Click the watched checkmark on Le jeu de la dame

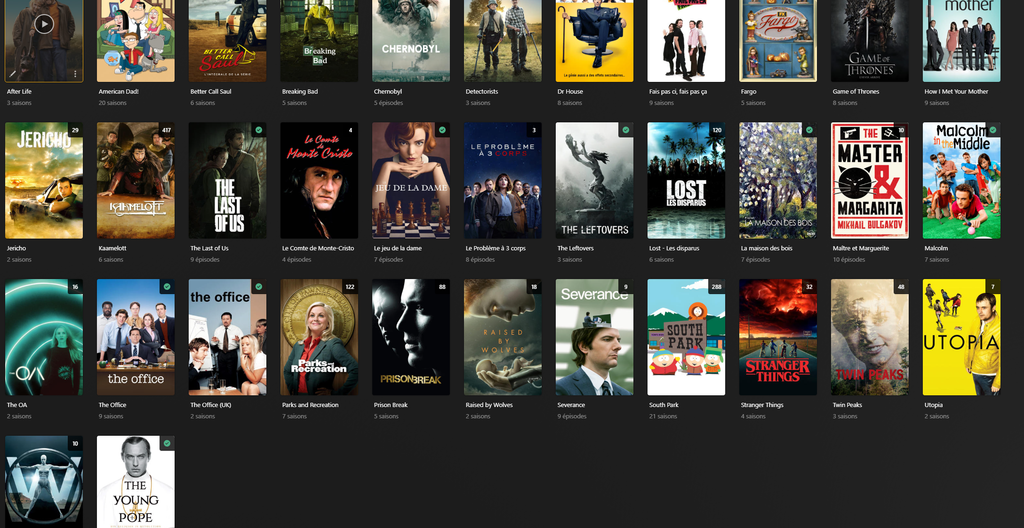click(442, 130)
